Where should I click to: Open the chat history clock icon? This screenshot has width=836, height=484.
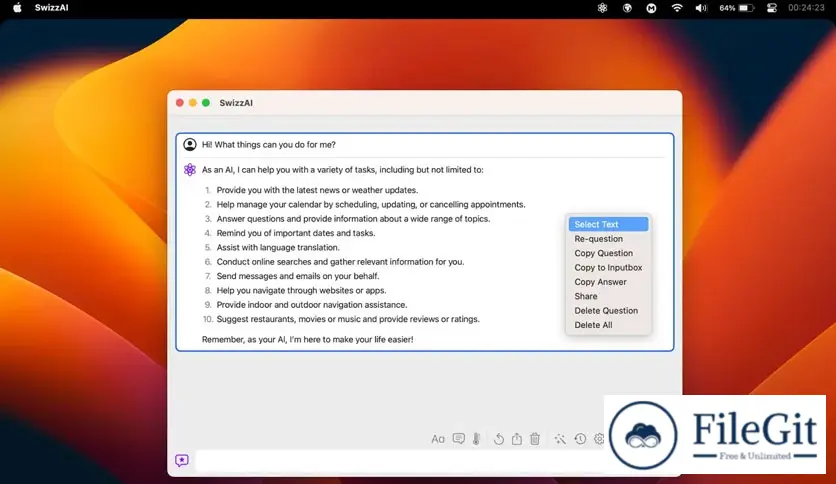[x=580, y=439]
